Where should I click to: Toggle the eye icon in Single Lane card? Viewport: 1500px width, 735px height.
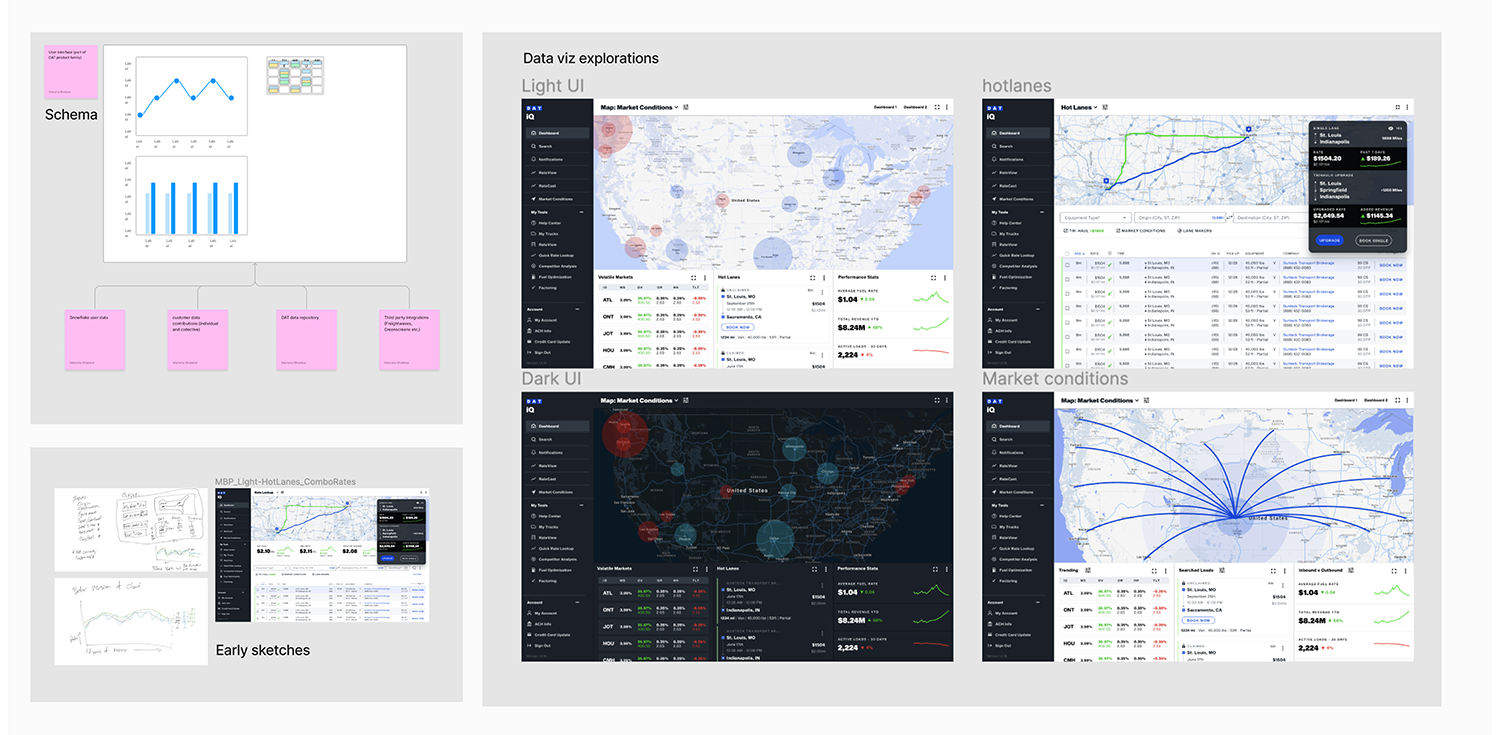click(x=1390, y=128)
